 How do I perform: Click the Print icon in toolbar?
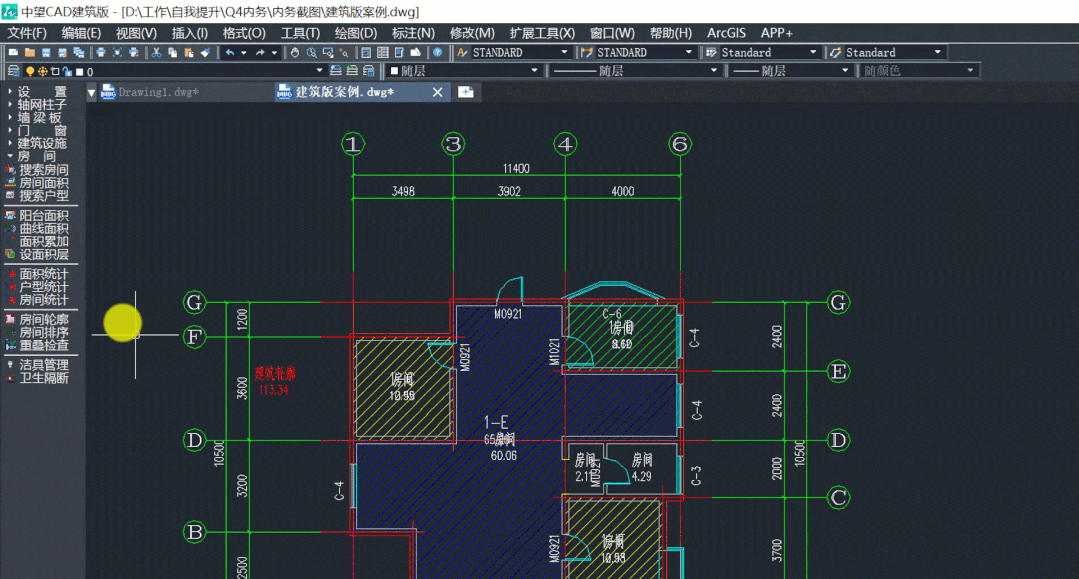(100, 52)
